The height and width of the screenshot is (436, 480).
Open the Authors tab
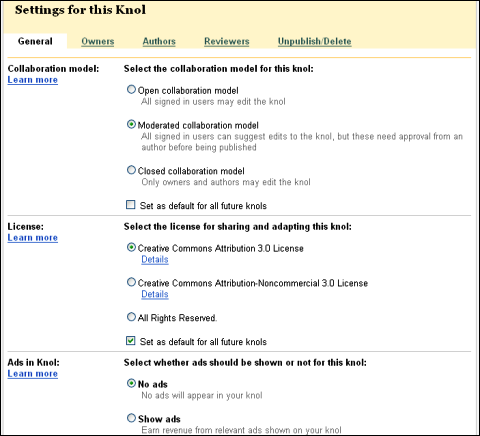tap(159, 41)
